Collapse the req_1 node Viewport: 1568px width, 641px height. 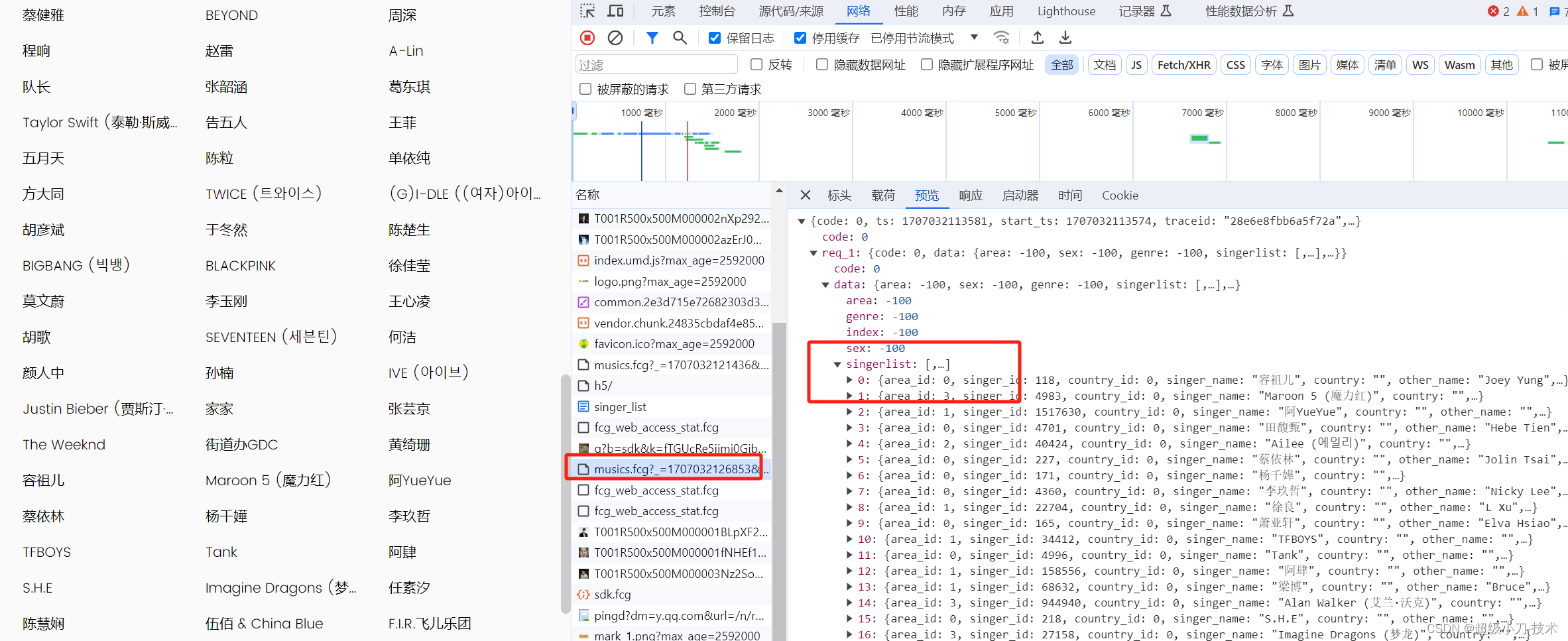tap(814, 253)
